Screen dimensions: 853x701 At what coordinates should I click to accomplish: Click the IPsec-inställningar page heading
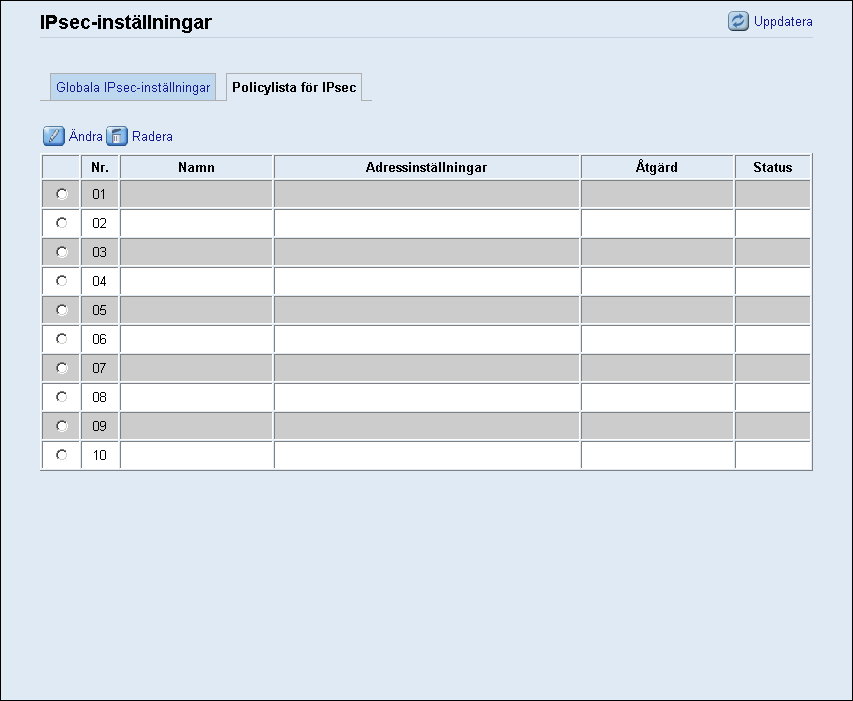pos(126,22)
